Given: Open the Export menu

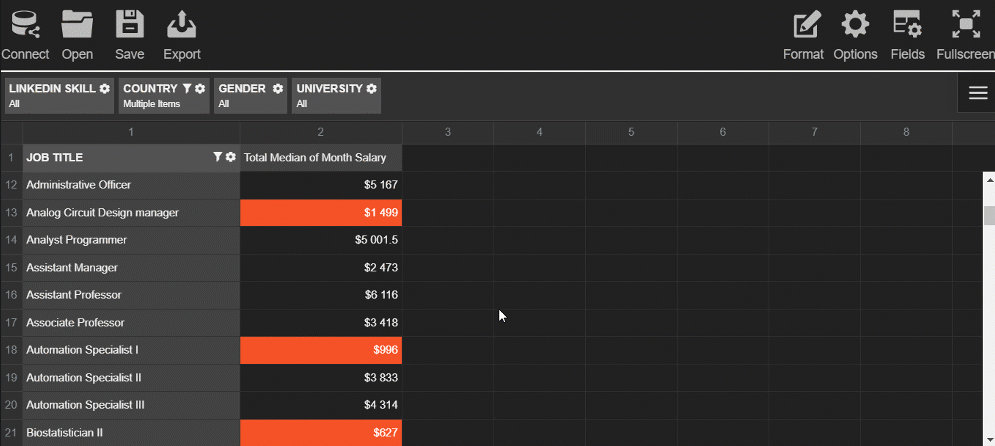Looking at the screenshot, I should (x=181, y=35).
